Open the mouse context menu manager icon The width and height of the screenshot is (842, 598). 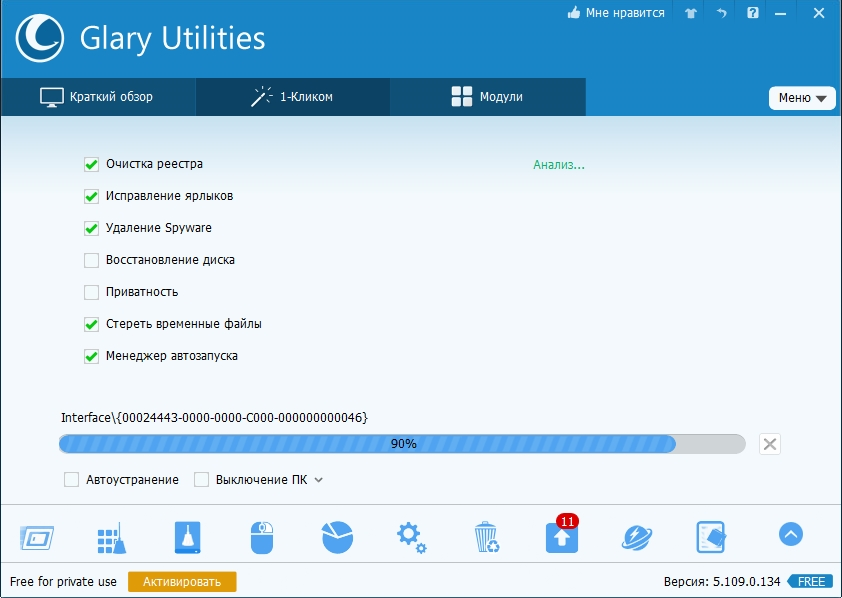262,537
